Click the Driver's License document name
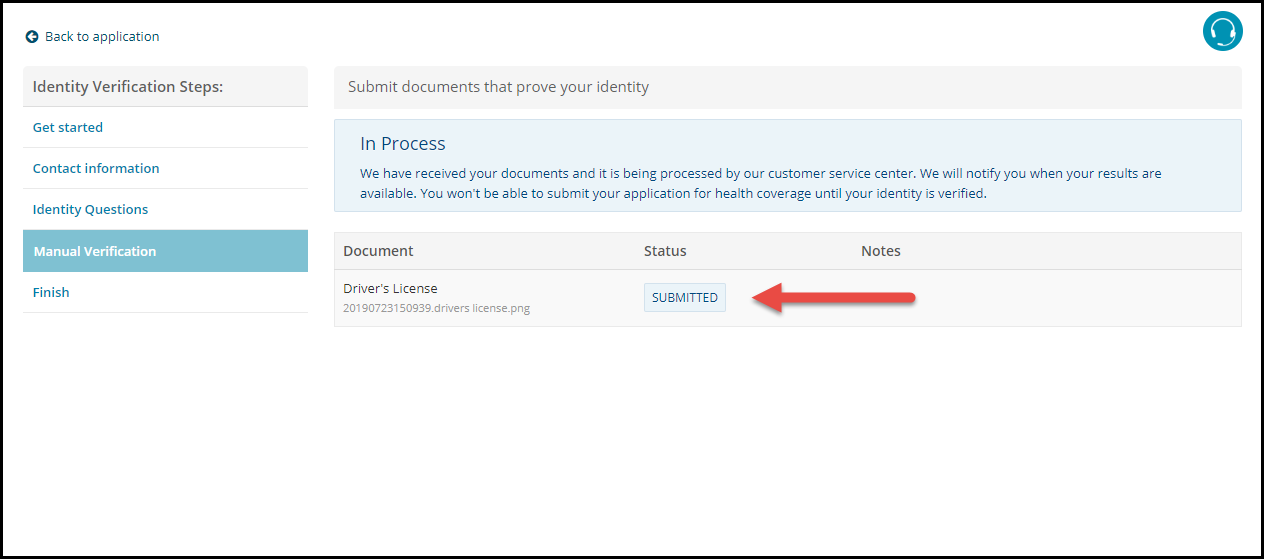This screenshot has width=1264, height=559. (390, 289)
